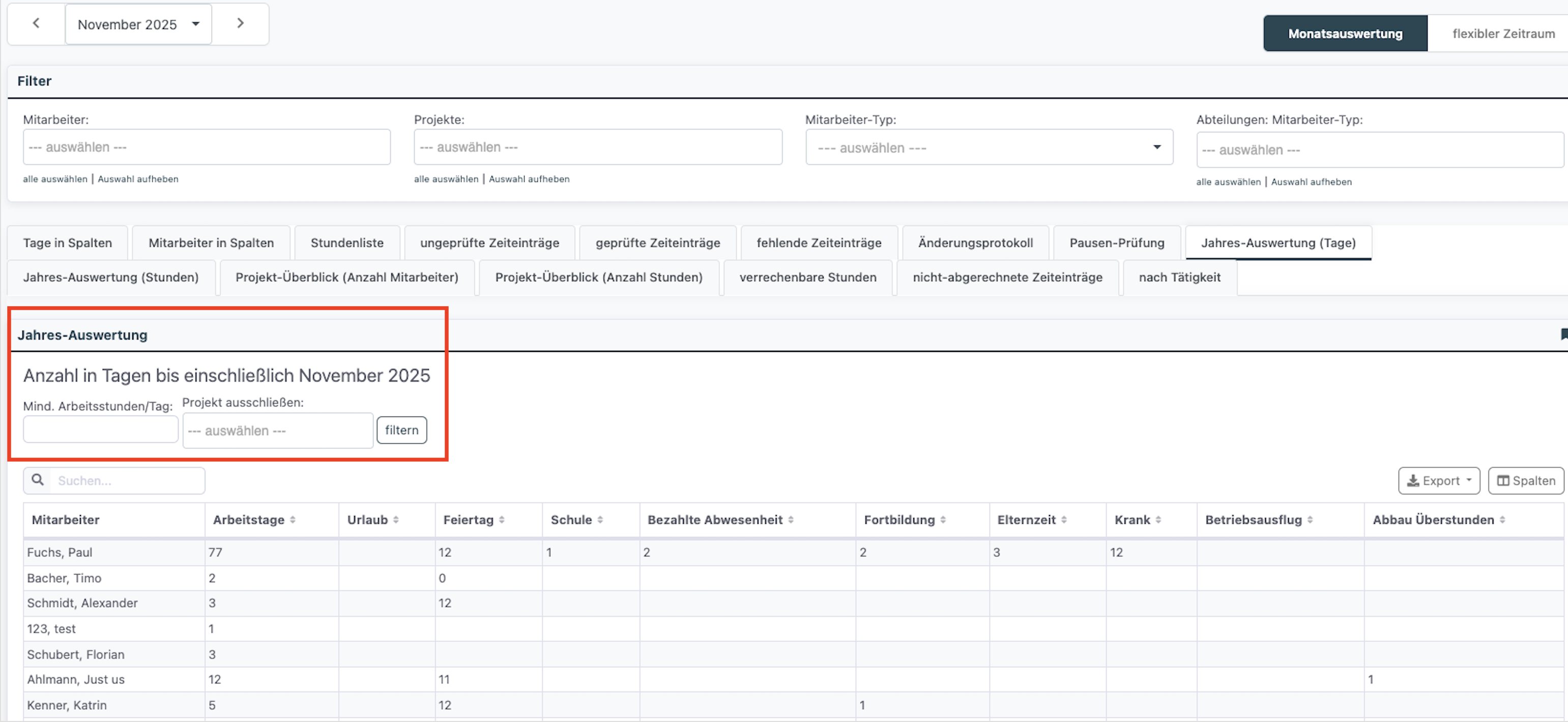
Task: Open the Pausen-Prüfung tab
Action: tap(1116, 243)
